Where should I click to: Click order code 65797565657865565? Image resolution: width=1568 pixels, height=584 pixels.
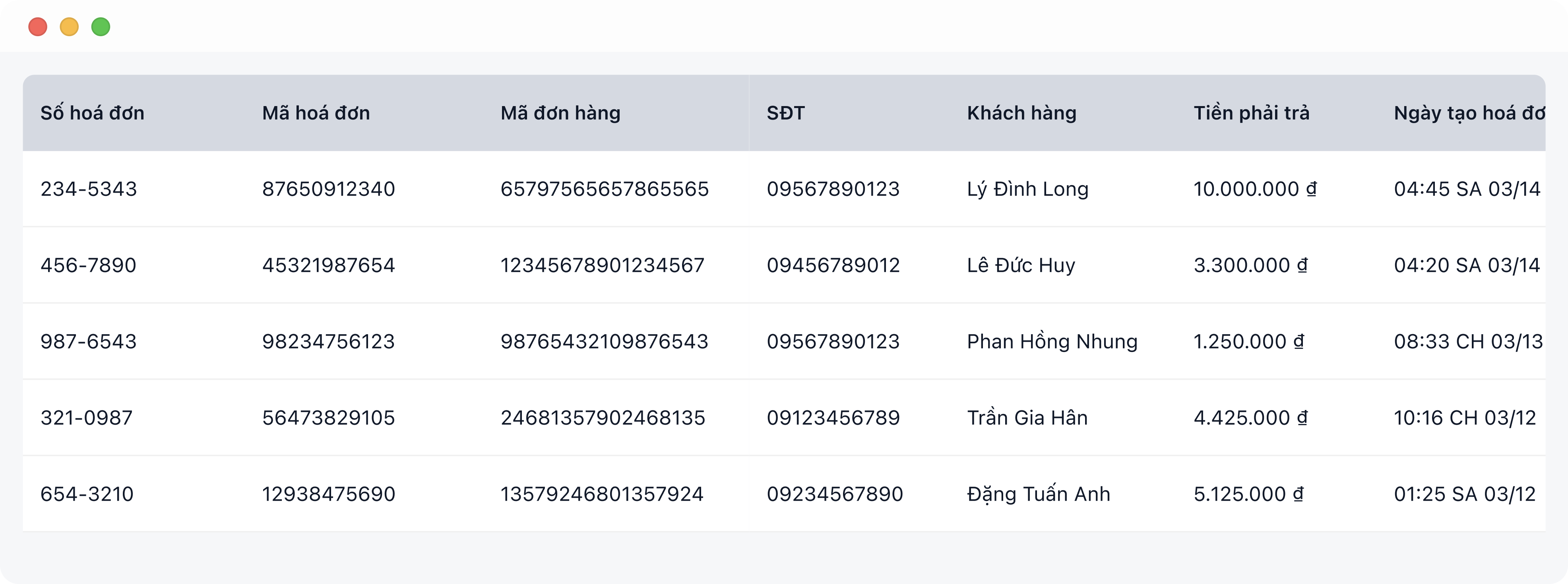pyautogui.click(x=605, y=189)
